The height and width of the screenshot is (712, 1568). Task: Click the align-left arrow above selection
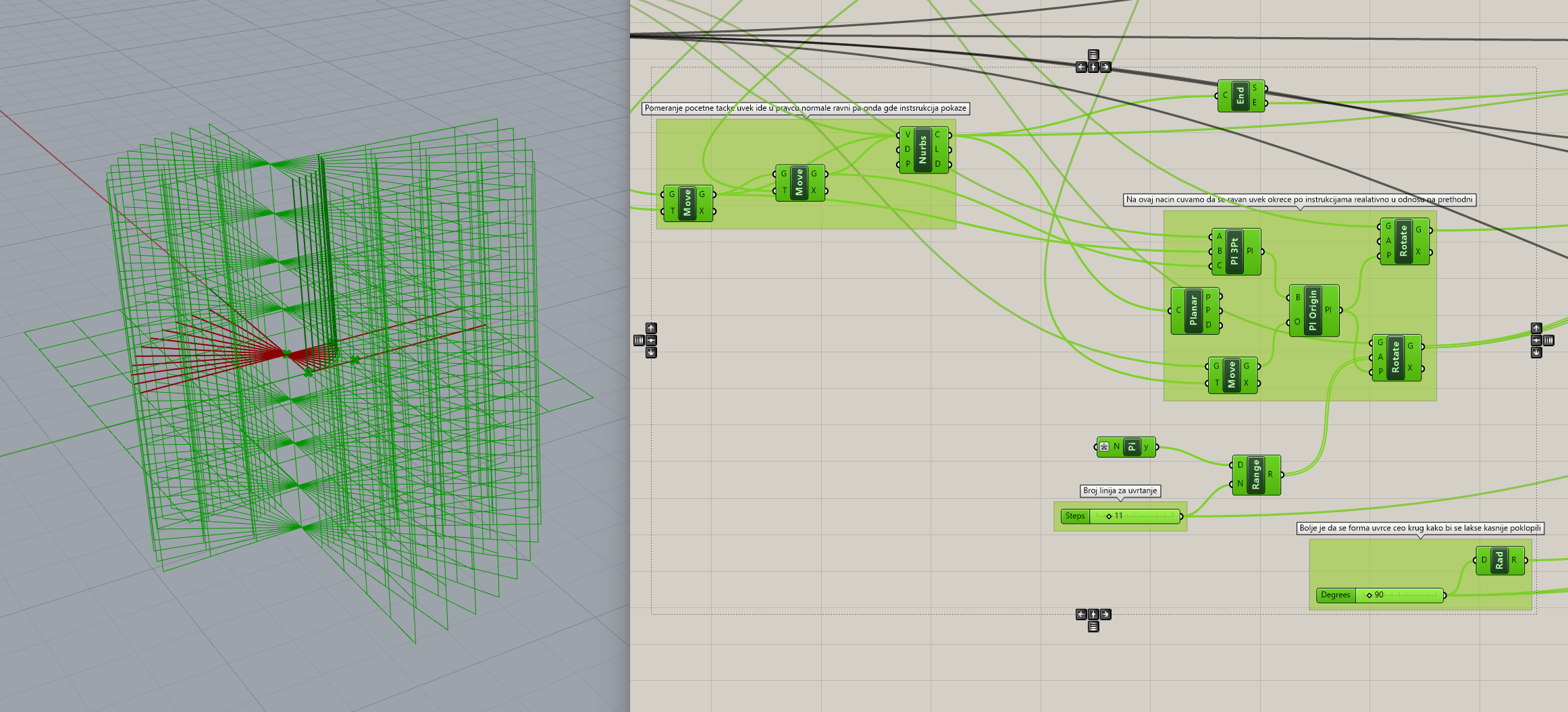point(1081,67)
